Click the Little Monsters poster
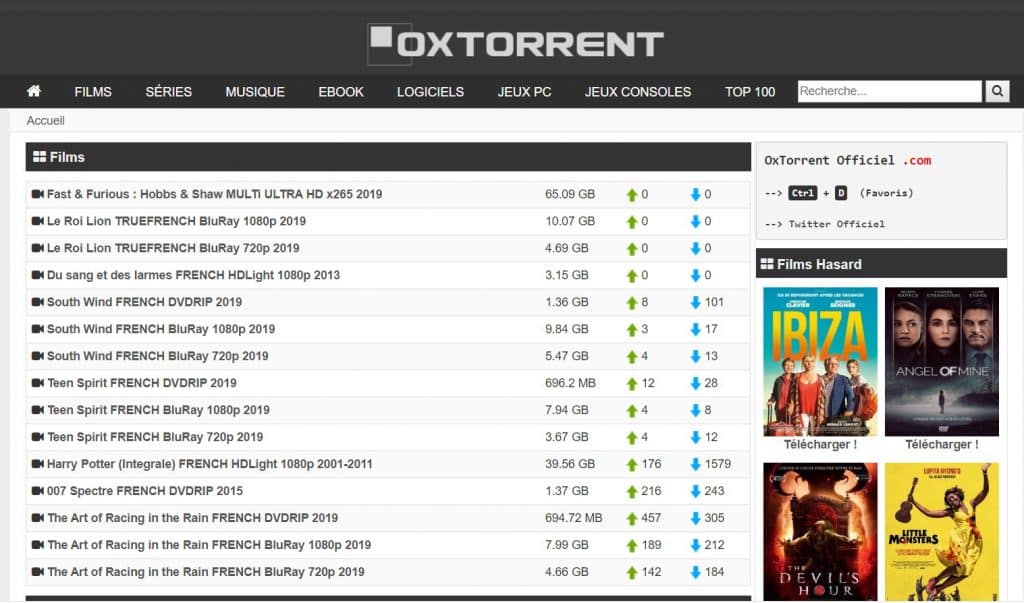The width and height of the screenshot is (1024, 603). click(x=942, y=532)
